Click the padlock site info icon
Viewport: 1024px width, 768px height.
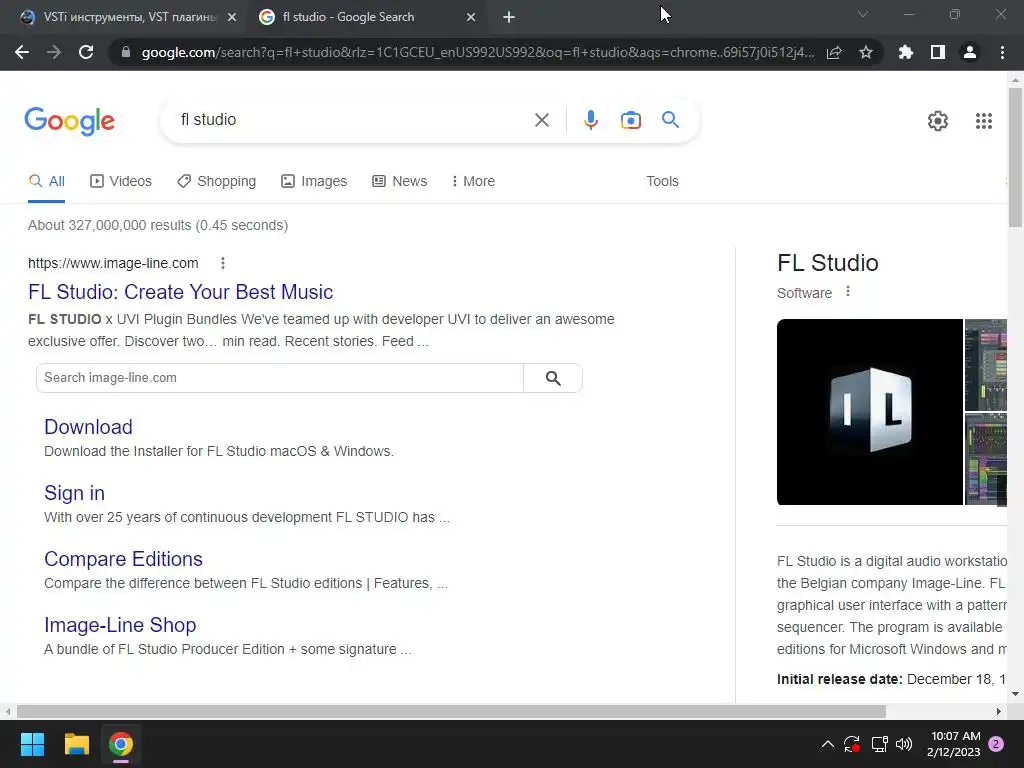(126, 52)
